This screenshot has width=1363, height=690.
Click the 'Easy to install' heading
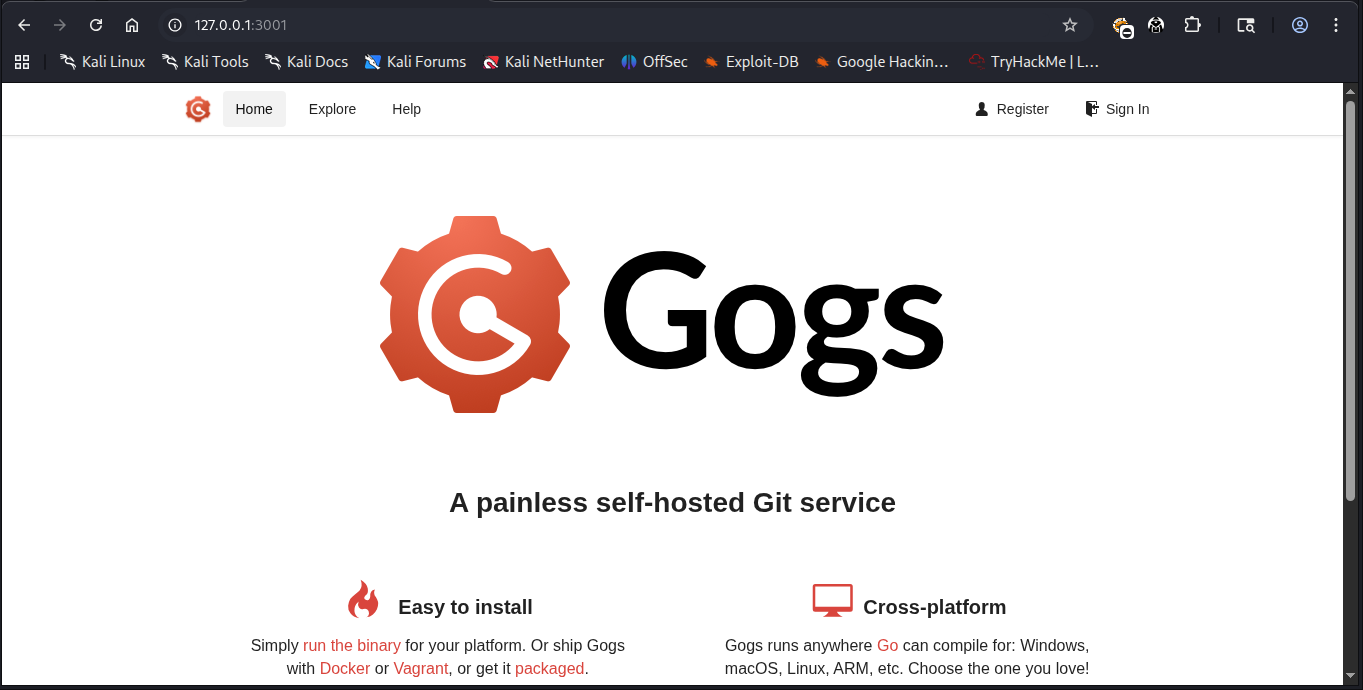465,607
